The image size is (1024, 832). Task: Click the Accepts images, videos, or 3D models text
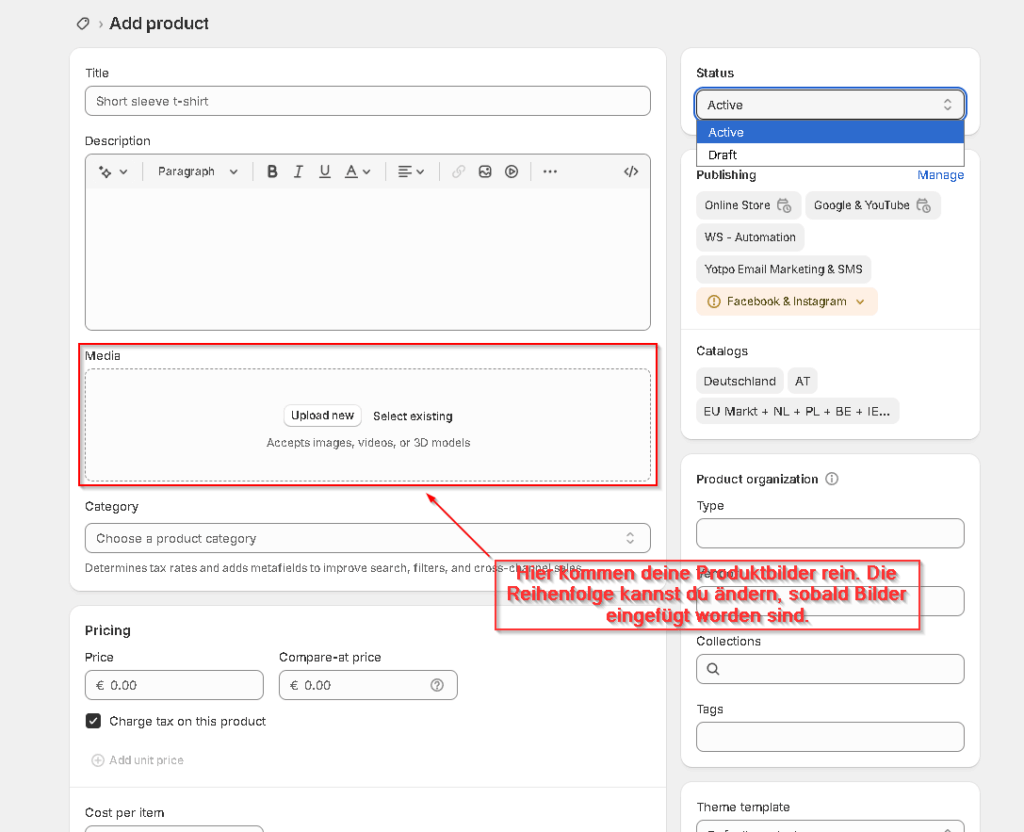pos(368,443)
